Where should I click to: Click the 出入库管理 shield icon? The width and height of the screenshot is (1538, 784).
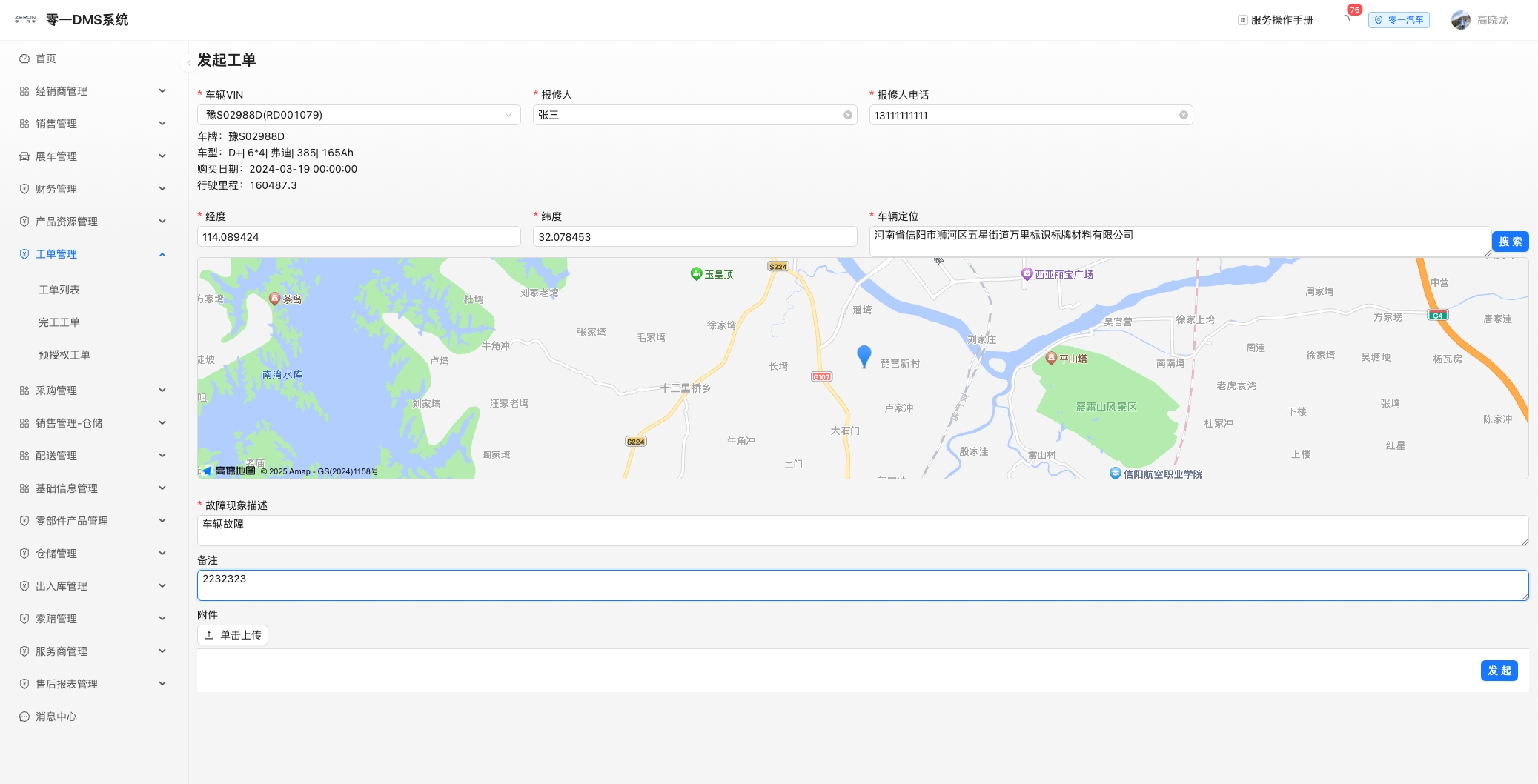[x=24, y=586]
